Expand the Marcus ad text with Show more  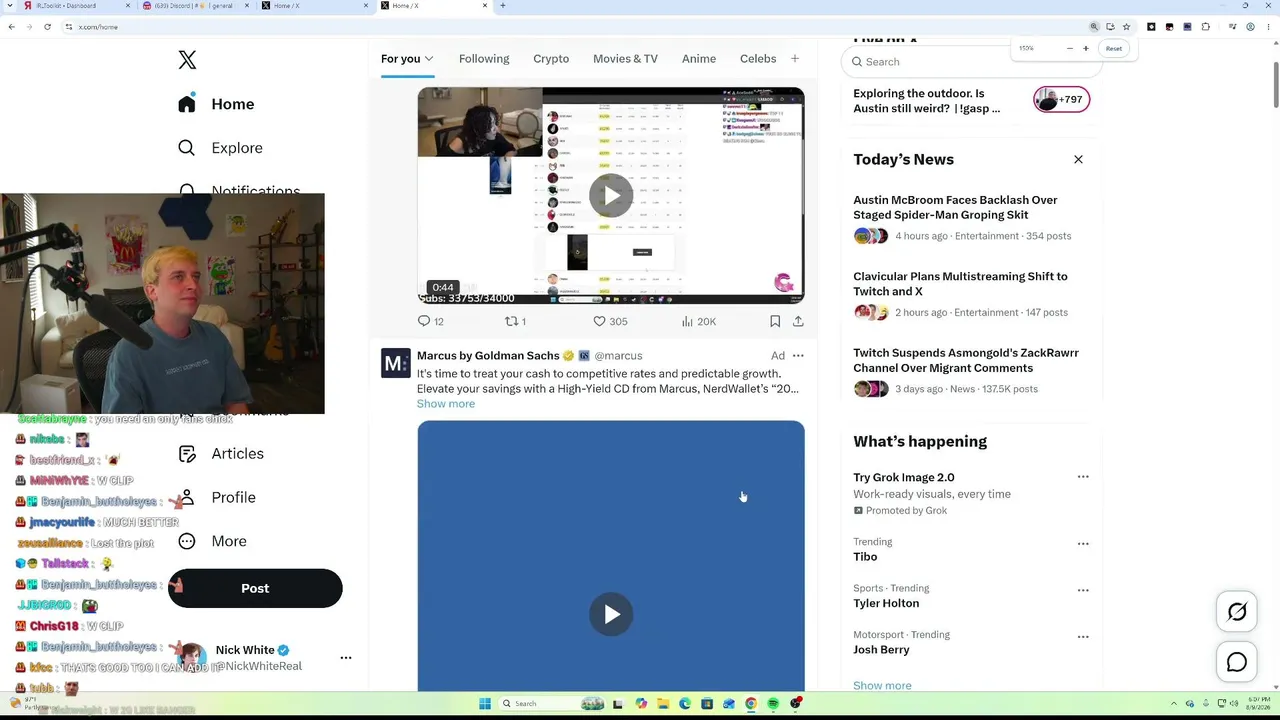tap(446, 404)
